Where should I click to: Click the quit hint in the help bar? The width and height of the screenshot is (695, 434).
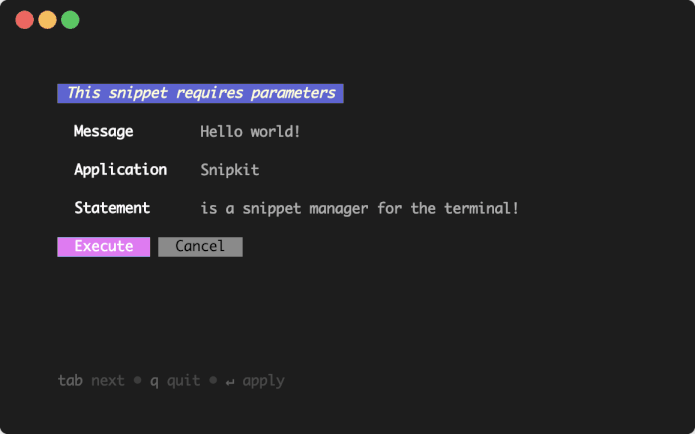[184, 381]
